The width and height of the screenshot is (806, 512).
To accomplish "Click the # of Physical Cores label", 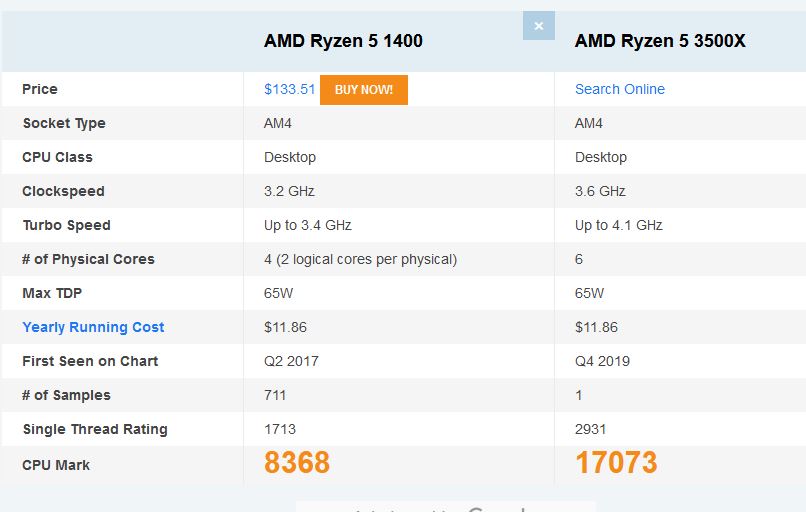I will pos(88,259).
